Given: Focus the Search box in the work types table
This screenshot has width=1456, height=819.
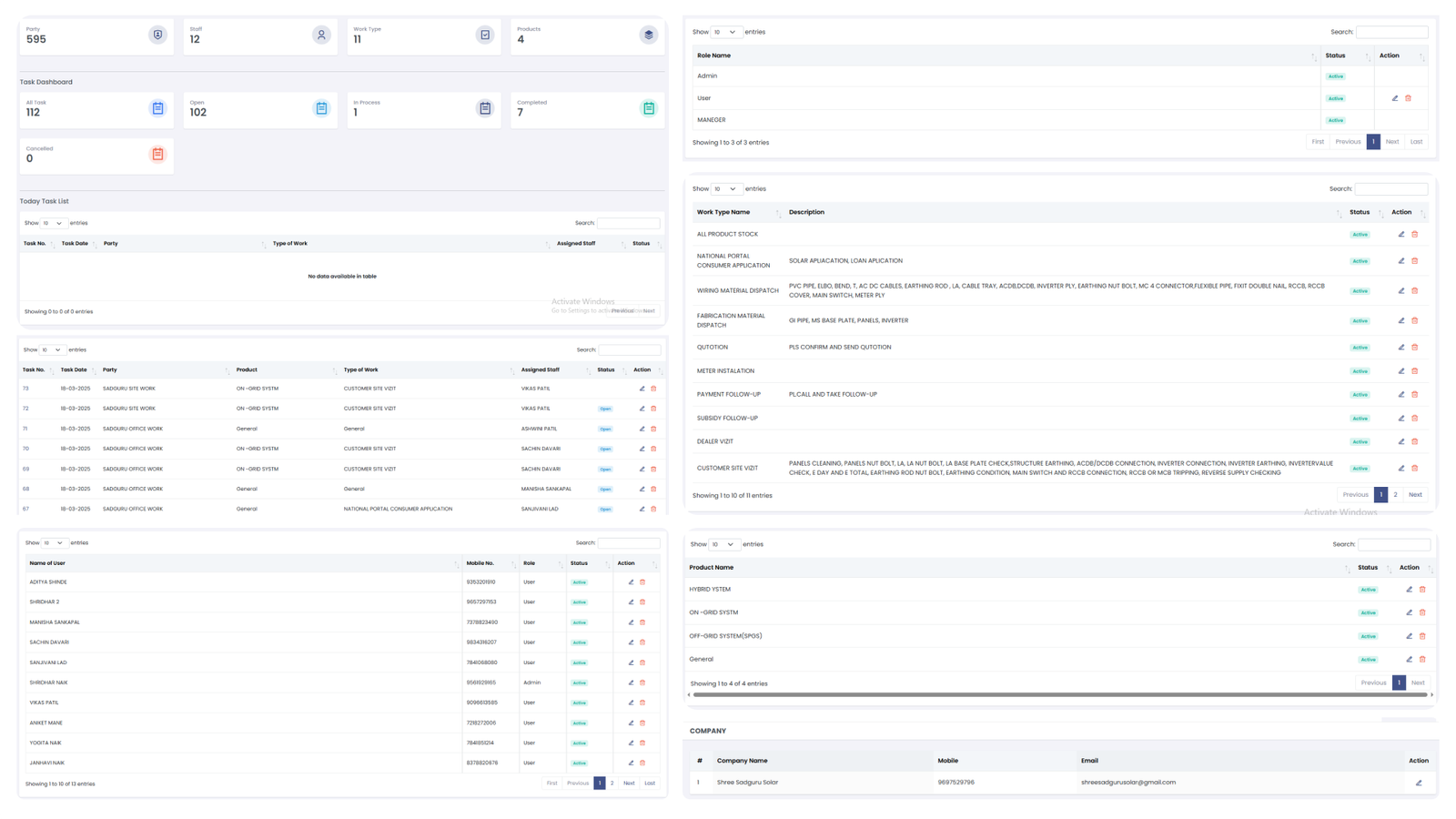Looking at the screenshot, I should 1390,189.
